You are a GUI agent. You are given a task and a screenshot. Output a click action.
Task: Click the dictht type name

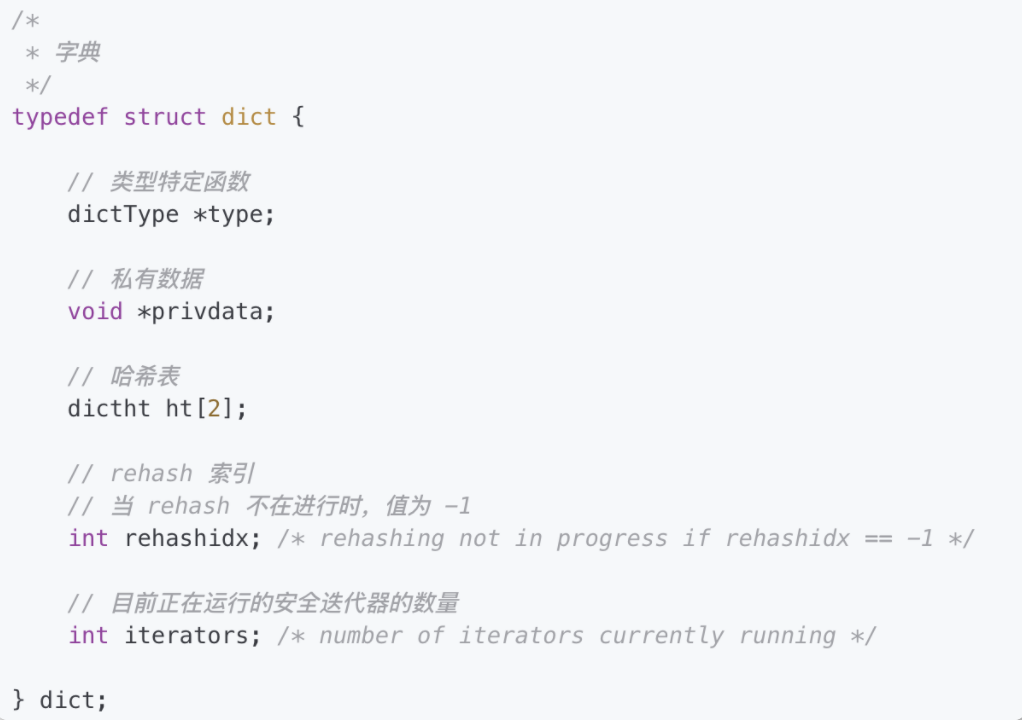click(x=109, y=408)
